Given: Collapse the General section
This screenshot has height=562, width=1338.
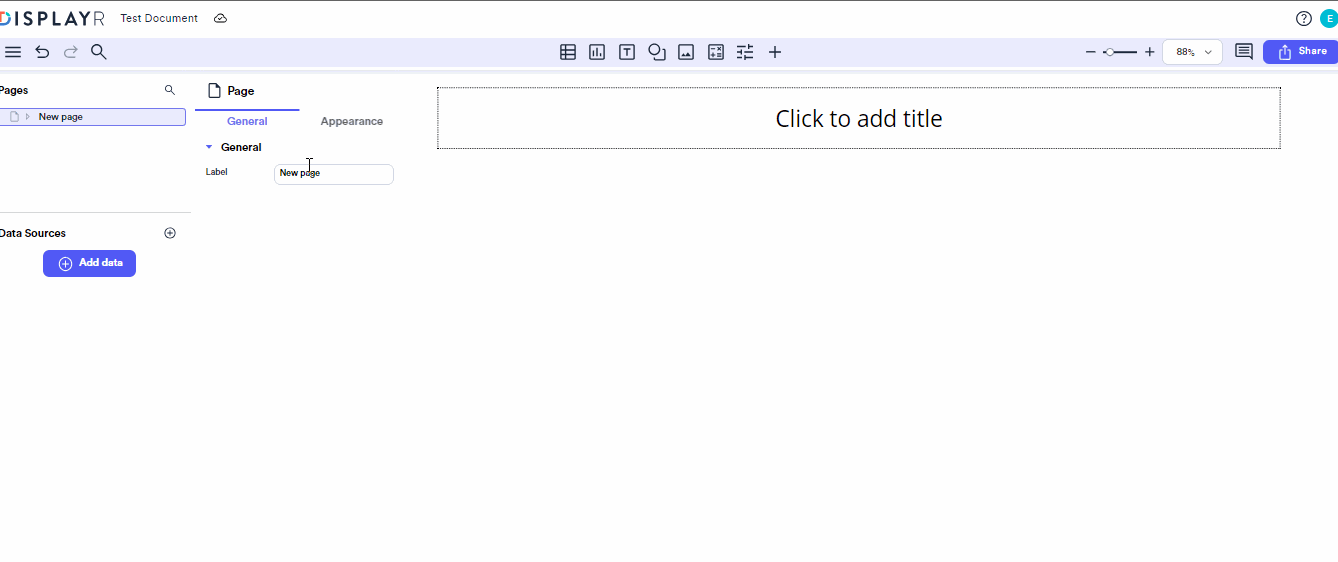Looking at the screenshot, I should [209, 147].
